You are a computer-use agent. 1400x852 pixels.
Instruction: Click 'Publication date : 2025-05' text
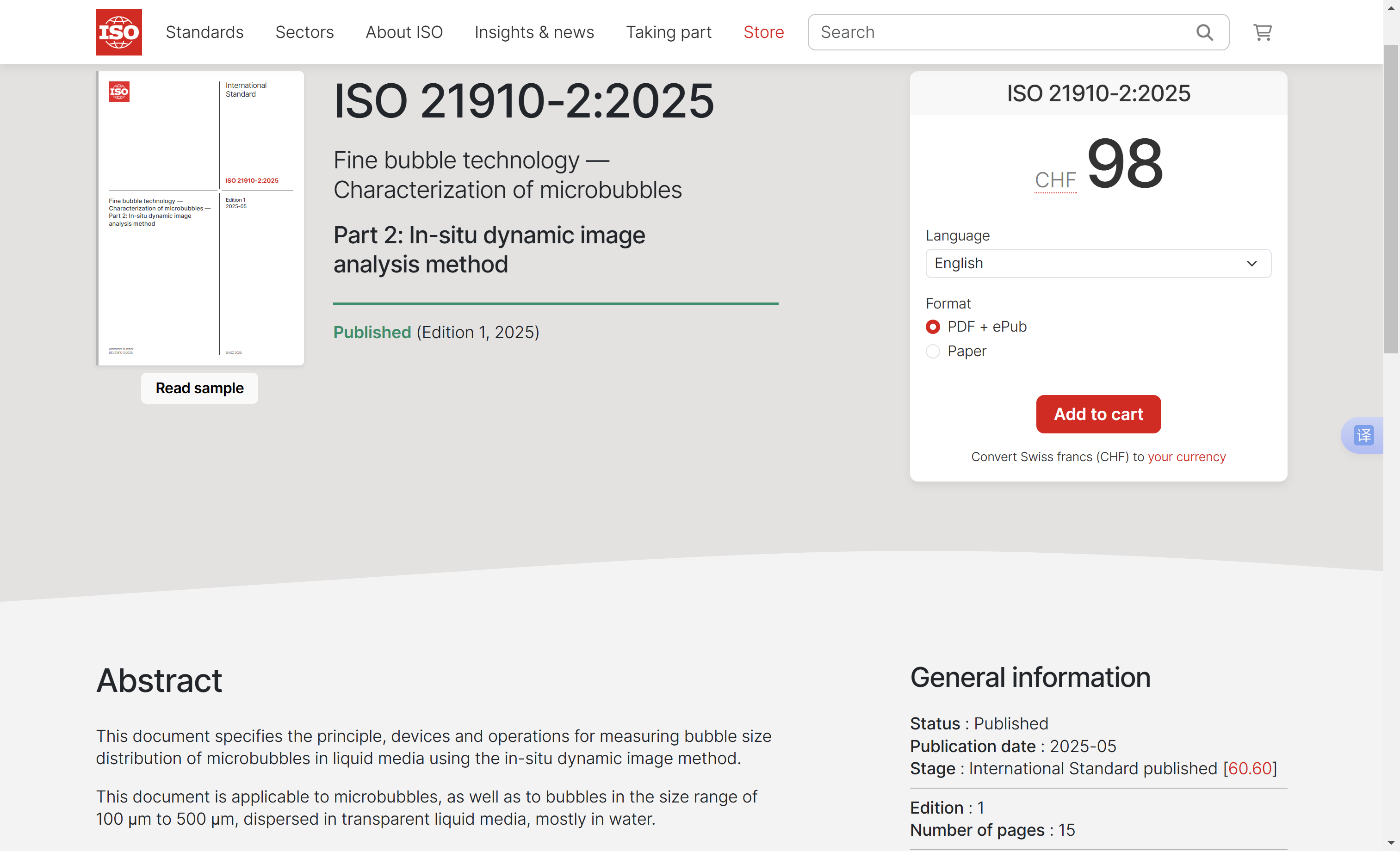1013,747
